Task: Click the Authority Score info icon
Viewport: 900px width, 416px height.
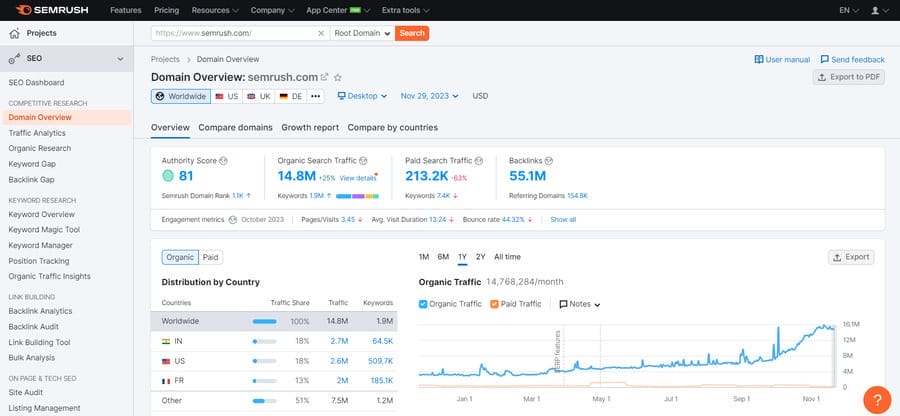Action: click(223, 161)
